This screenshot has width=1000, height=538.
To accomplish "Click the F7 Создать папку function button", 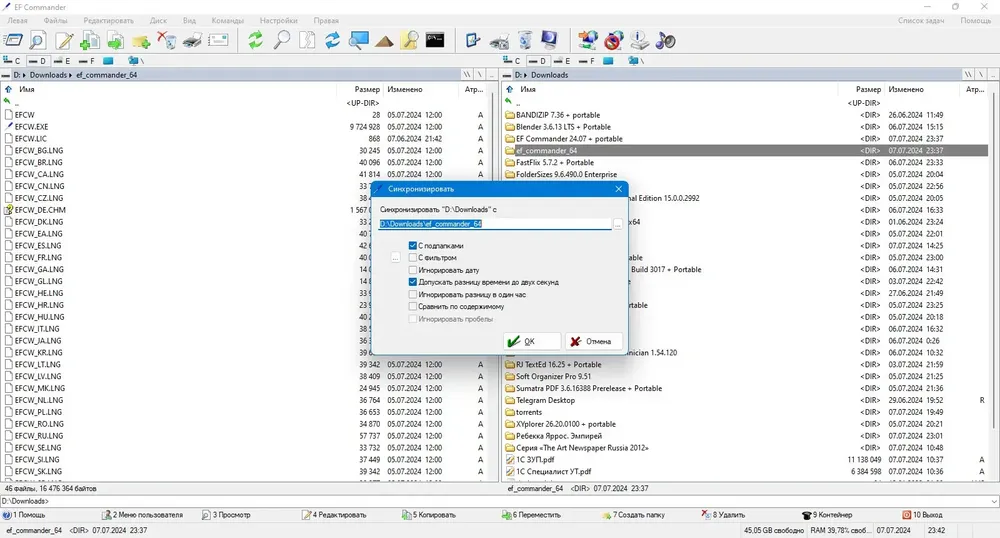I will pos(633,514).
